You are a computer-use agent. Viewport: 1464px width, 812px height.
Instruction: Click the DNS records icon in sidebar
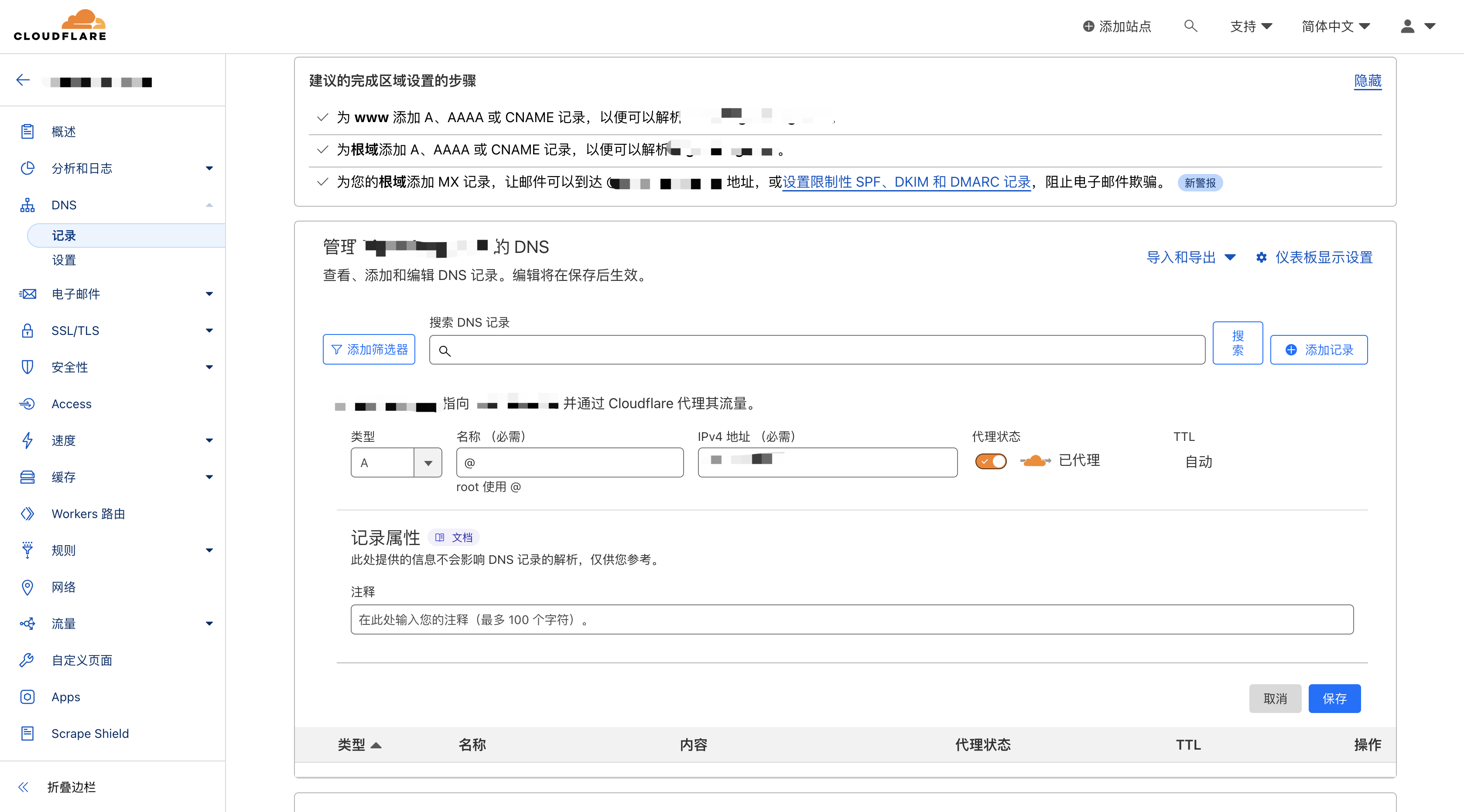(x=27, y=204)
